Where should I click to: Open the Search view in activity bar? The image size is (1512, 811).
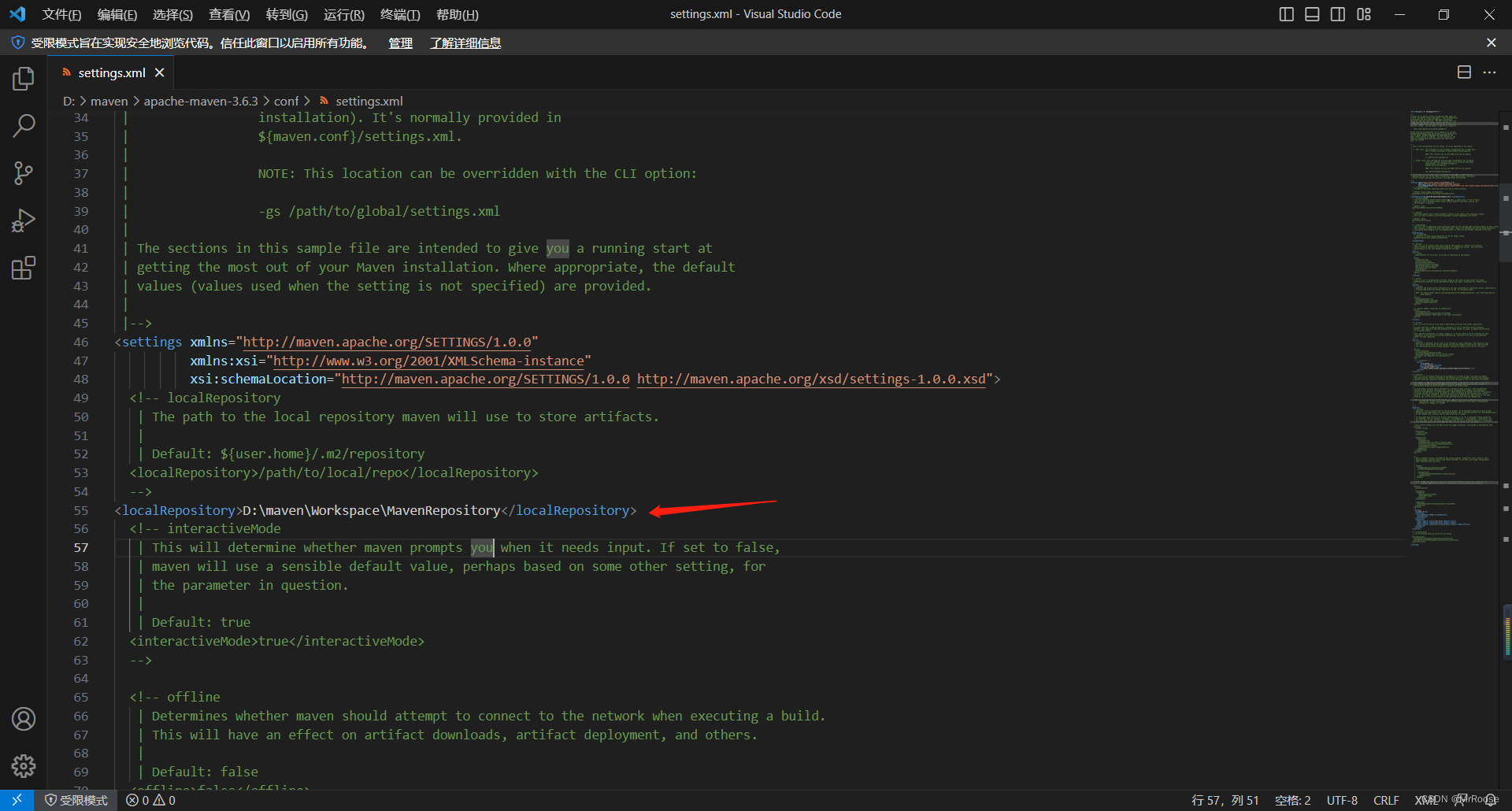click(x=24, y=126)
